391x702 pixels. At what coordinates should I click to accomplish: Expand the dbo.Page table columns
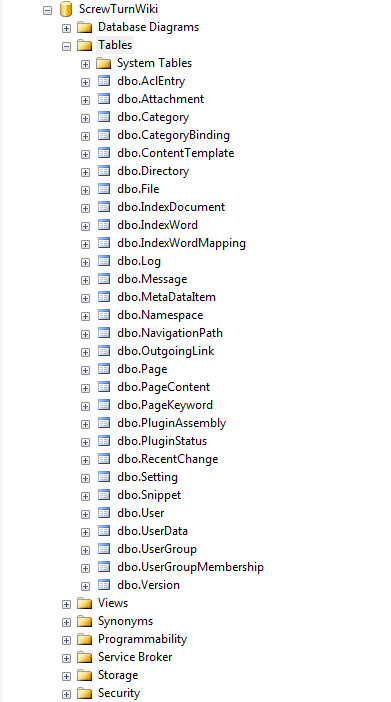(86, 371)
